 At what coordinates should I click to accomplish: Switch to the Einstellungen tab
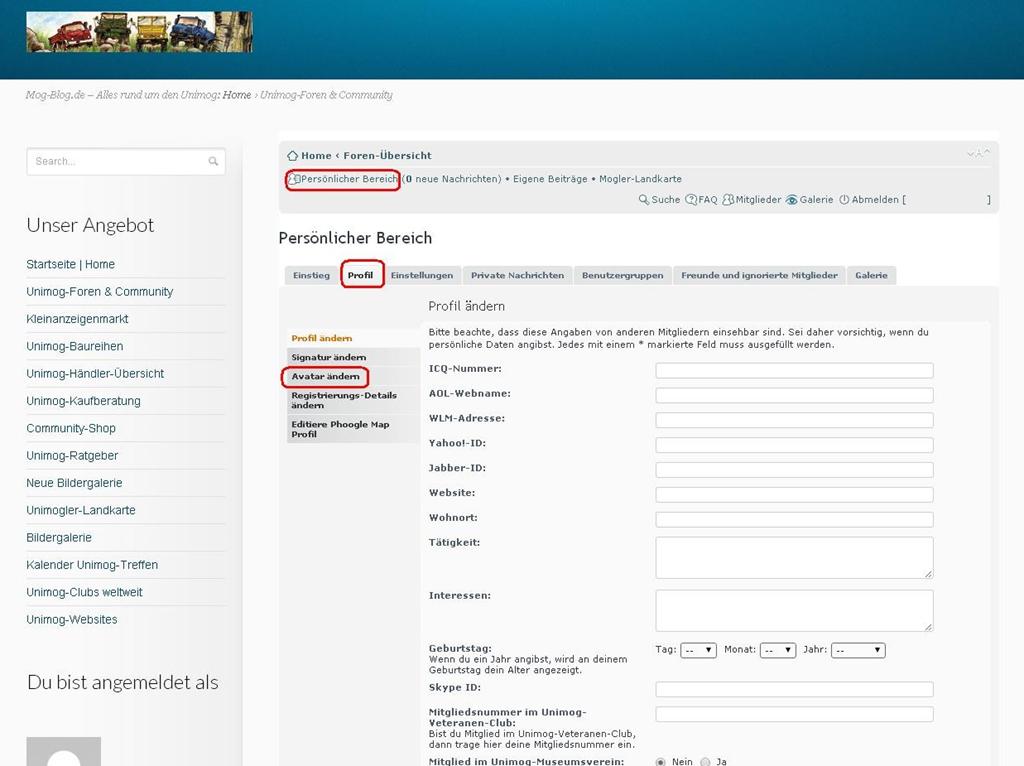(x=421, y=275)
